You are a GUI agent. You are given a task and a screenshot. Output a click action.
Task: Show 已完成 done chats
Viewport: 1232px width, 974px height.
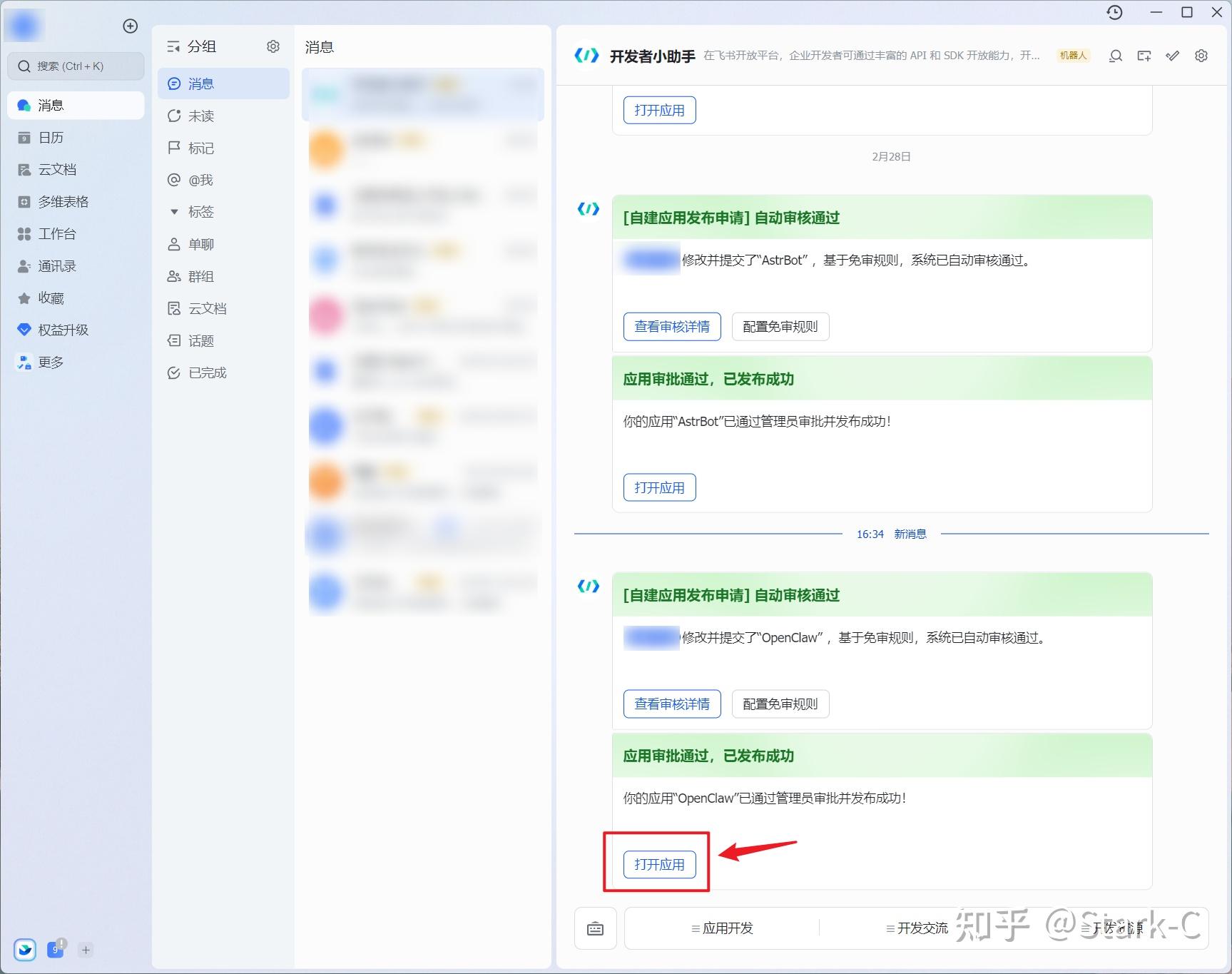pyautogui.click(x=224, y=373)
